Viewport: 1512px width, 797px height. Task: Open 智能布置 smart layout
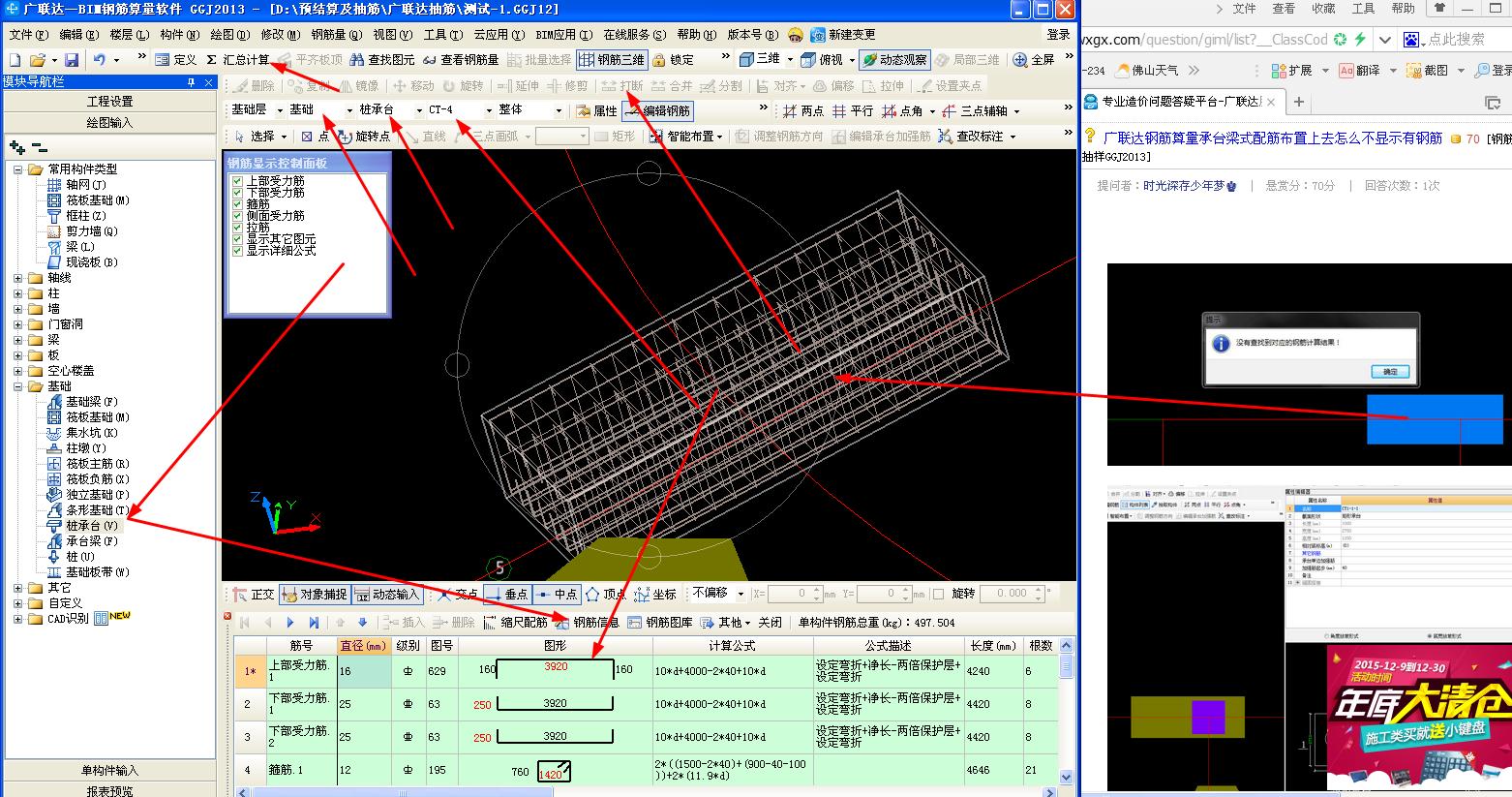click(682, 137)
